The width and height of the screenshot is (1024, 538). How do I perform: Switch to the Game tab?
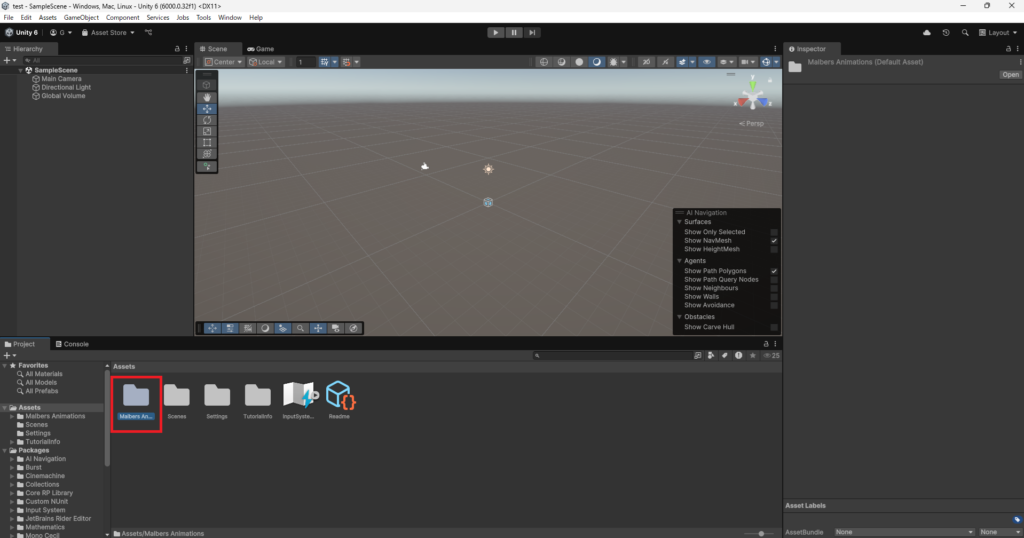click(x=261, y=49)
